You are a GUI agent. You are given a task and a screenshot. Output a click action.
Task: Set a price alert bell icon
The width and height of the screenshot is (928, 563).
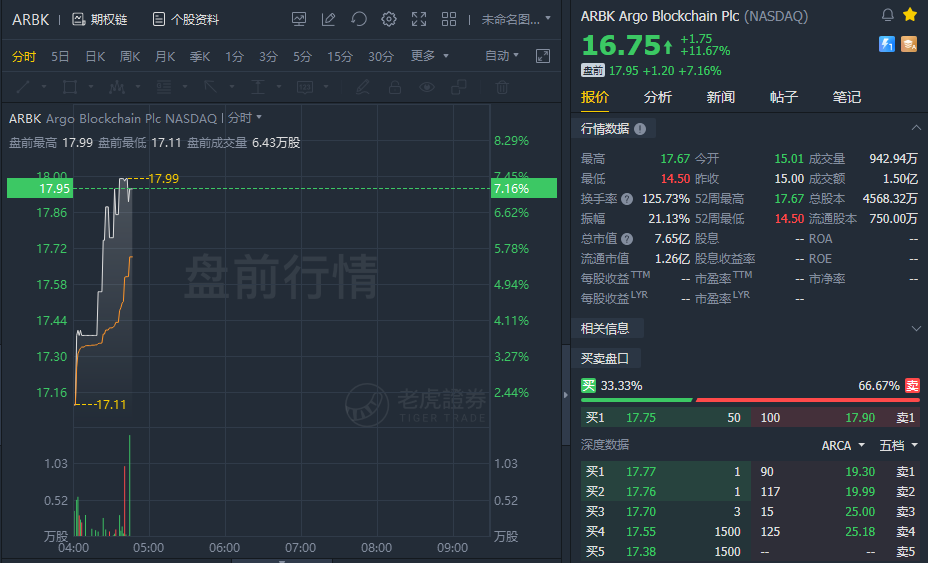click(888, 15)
